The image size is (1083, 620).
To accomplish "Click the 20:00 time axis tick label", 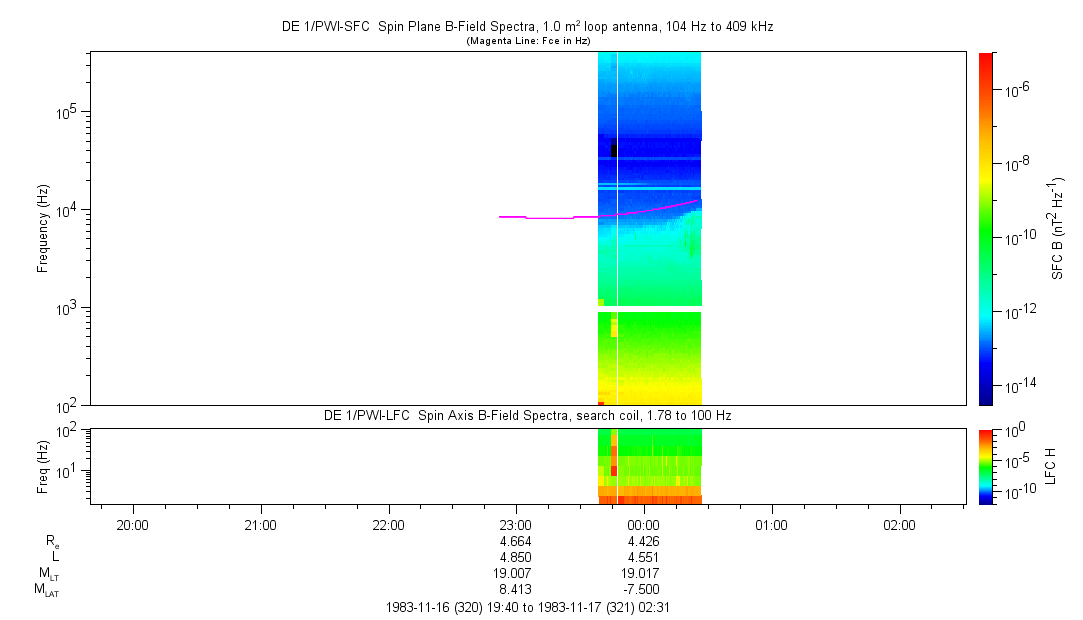I will pyautogui.click(x=132, y=525).
